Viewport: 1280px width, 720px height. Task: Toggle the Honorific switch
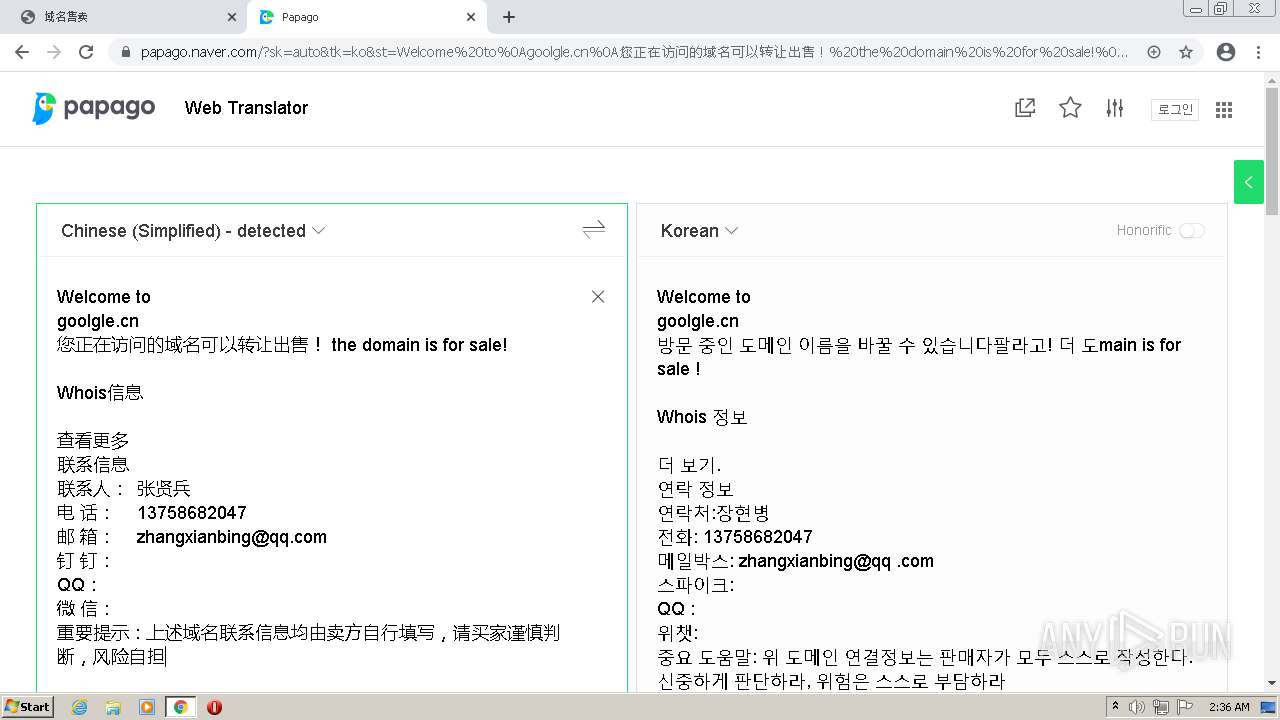pos(1191,230)
